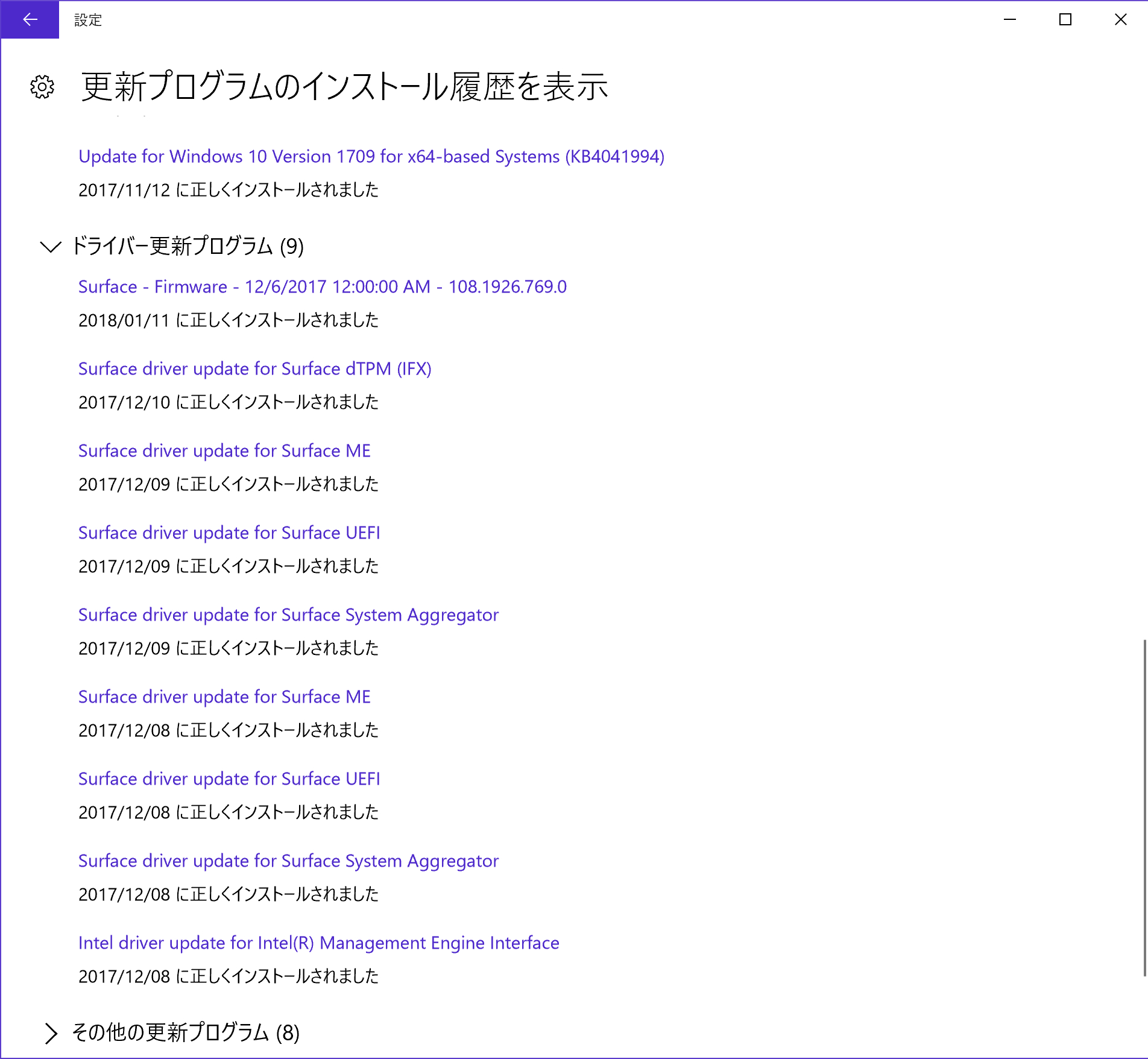Click the vertical scrollbar thumb
Screen dimensions: 1148x1059
(x=1144, y=808)
